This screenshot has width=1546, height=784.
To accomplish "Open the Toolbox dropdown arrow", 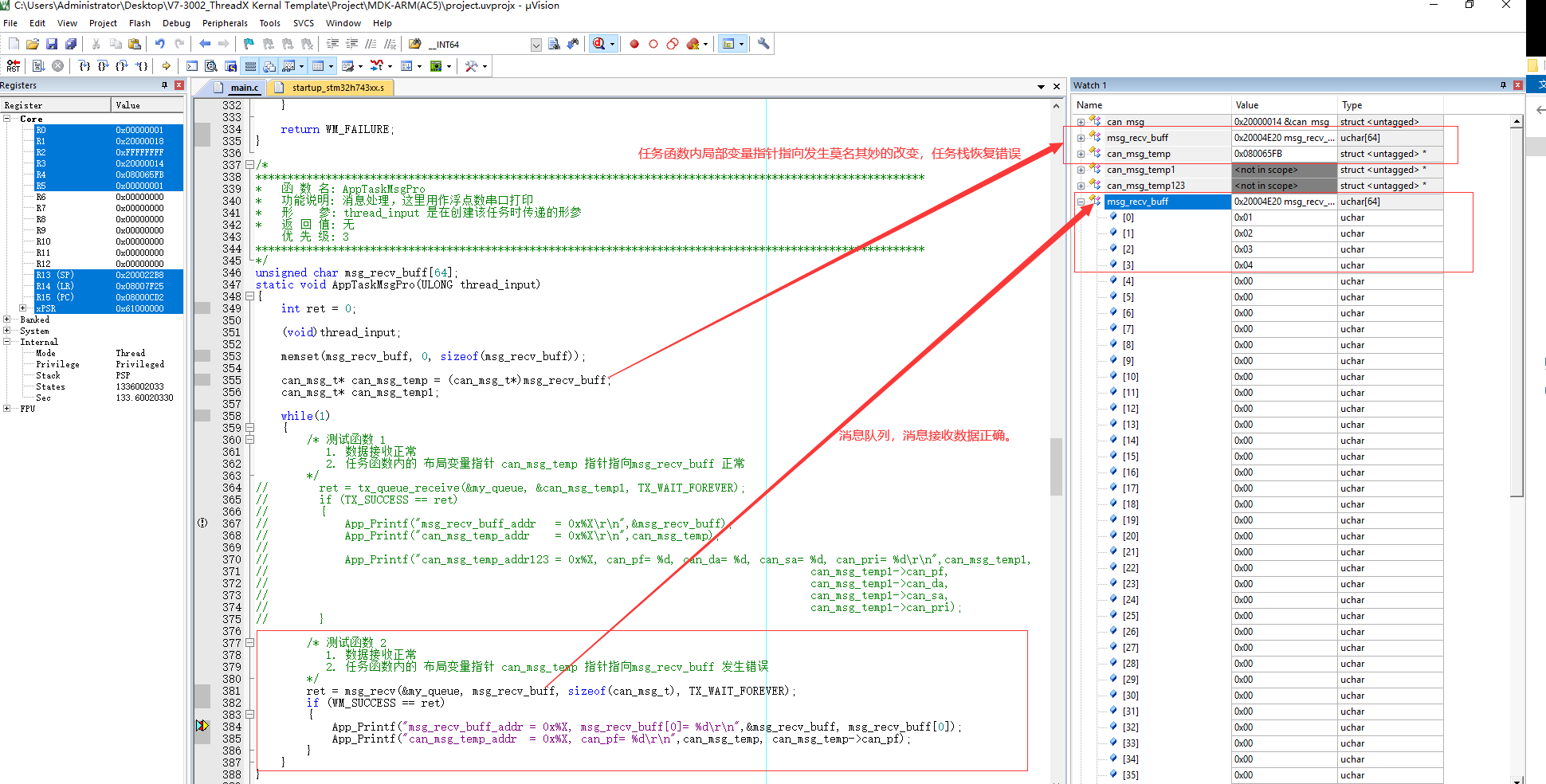I will (x=485, y=66).
